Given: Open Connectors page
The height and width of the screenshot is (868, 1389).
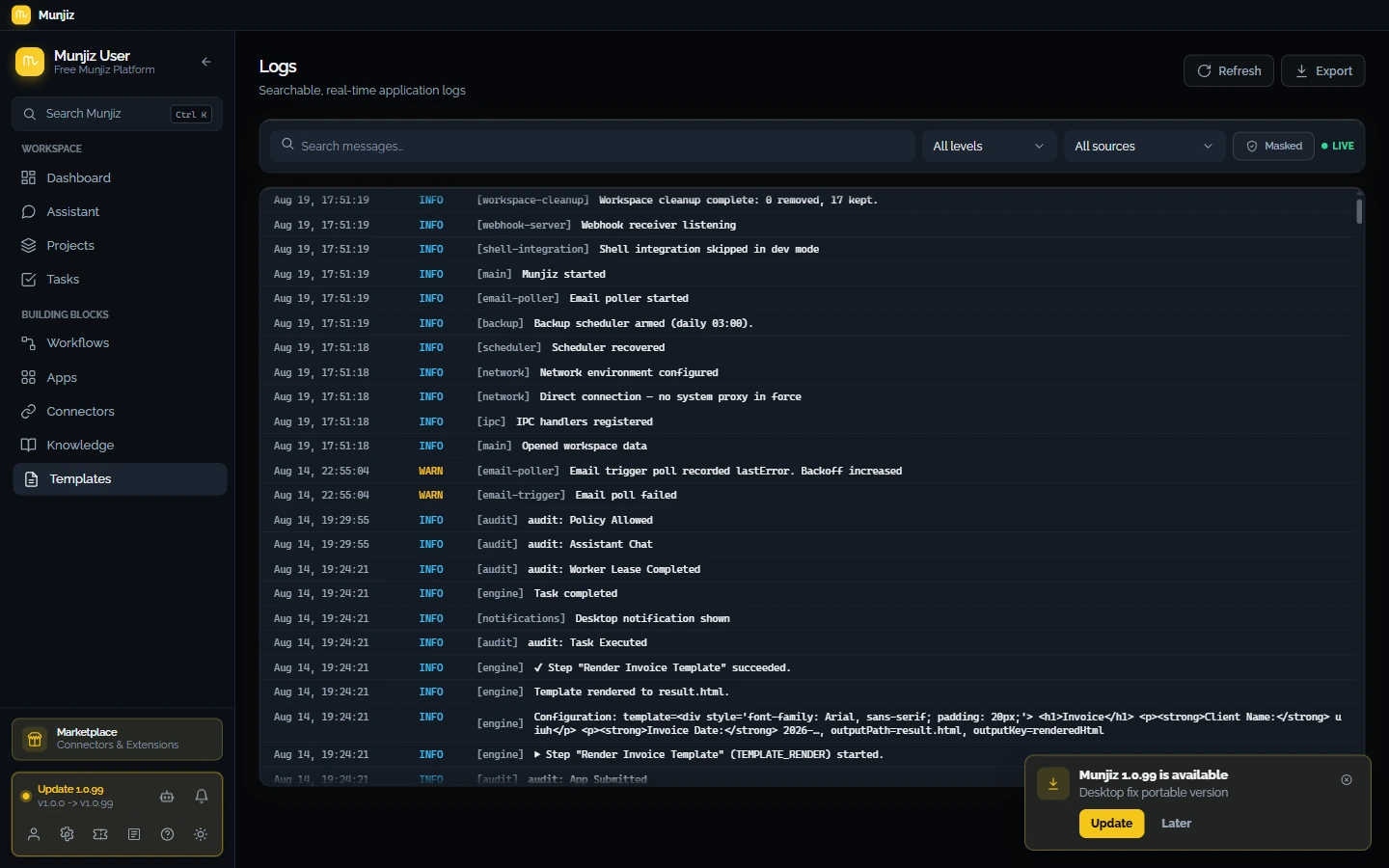Looking at the screenshot, I should pos(119,411).
